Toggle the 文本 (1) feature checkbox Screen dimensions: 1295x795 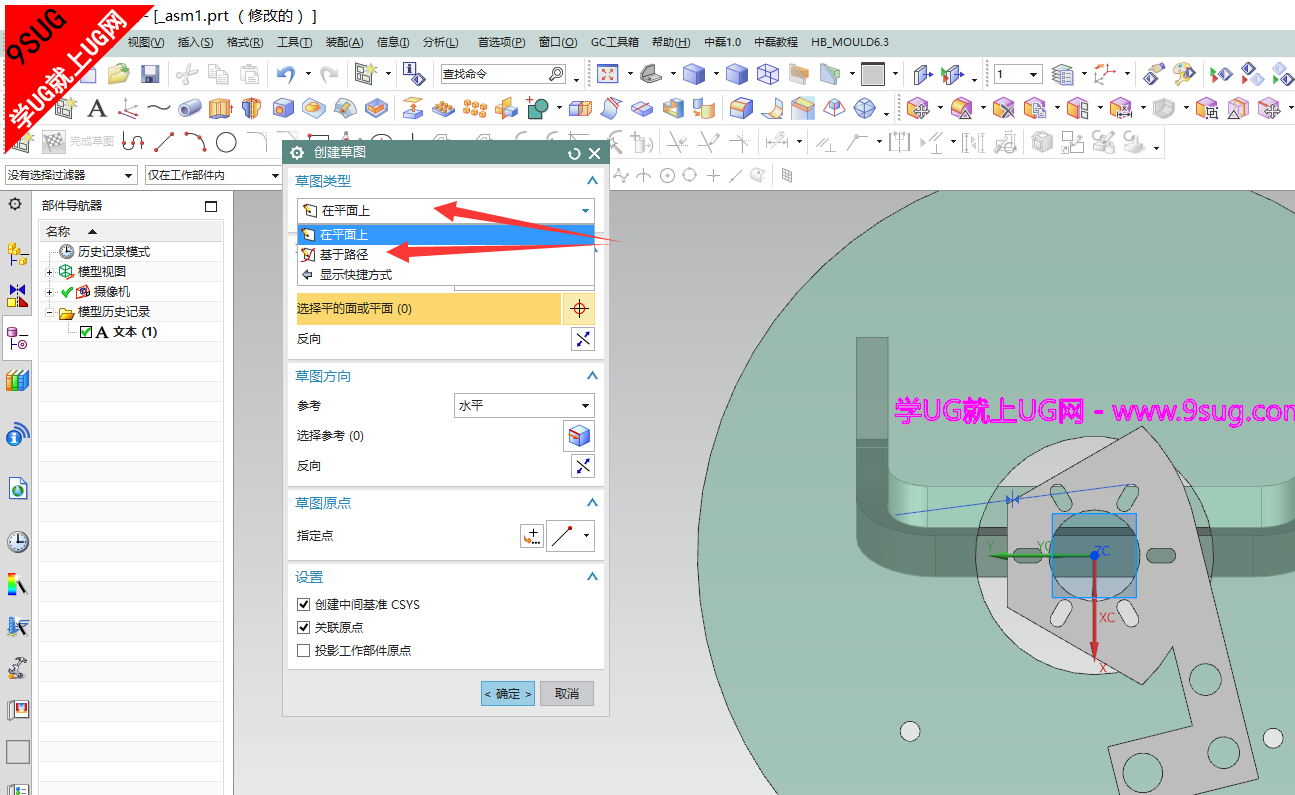(86, 332)
